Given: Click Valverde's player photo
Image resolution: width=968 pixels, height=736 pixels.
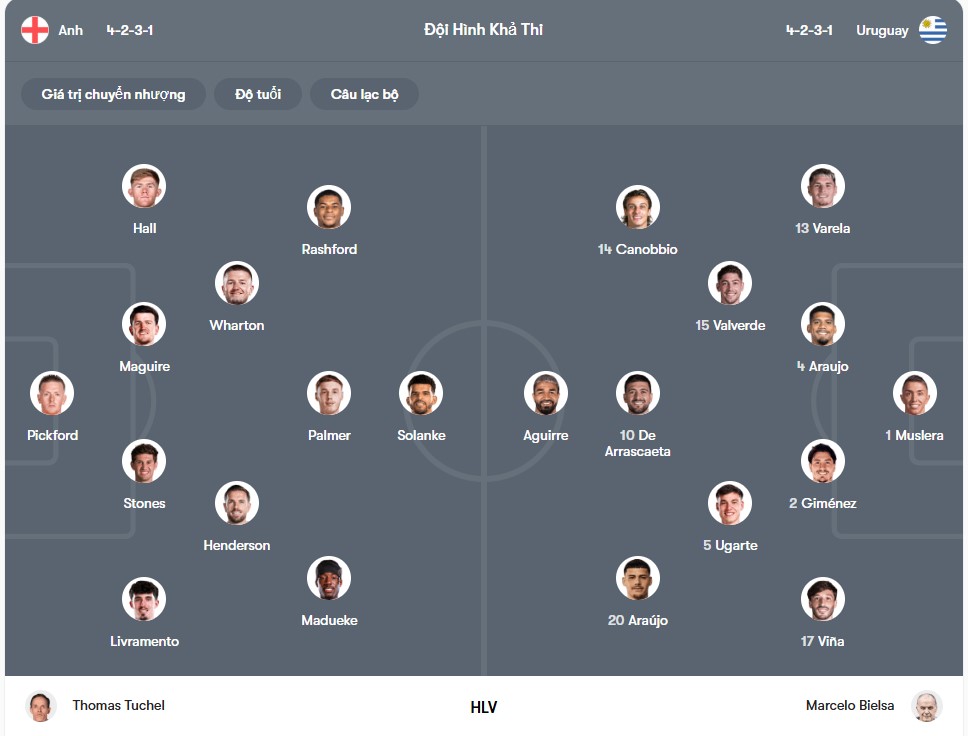Looking at the screenshot, I should pos(730,282).
